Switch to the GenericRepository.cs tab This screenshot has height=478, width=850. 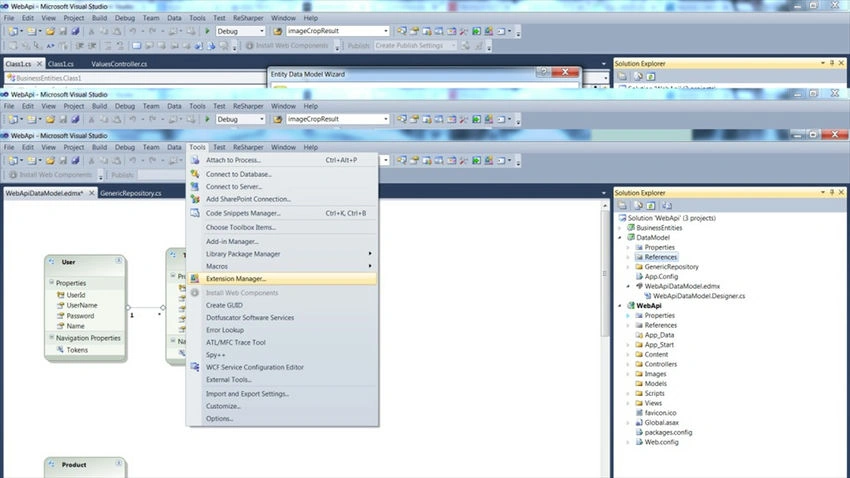tap(131, 193)
